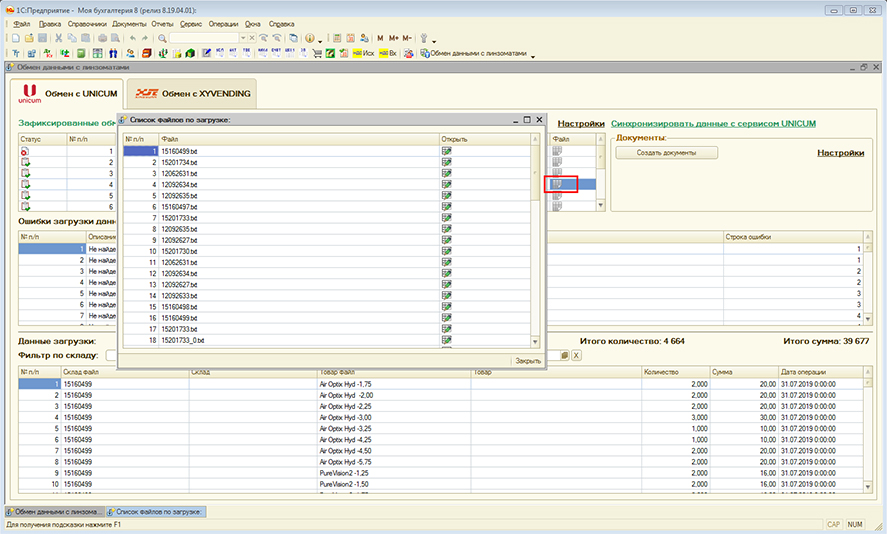Open file icon for 12092634.txt row

[x=447, y=185]
